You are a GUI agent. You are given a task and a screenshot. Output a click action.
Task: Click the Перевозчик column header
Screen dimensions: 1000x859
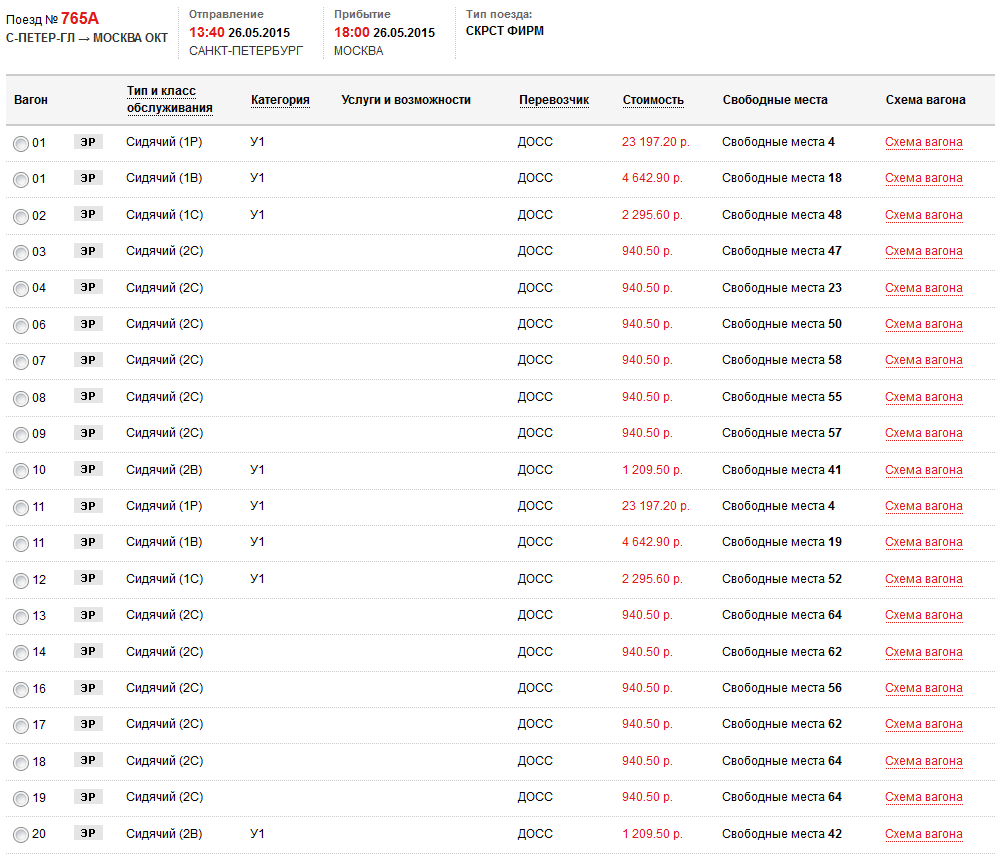pyautogui.click(x=554, y=100)
